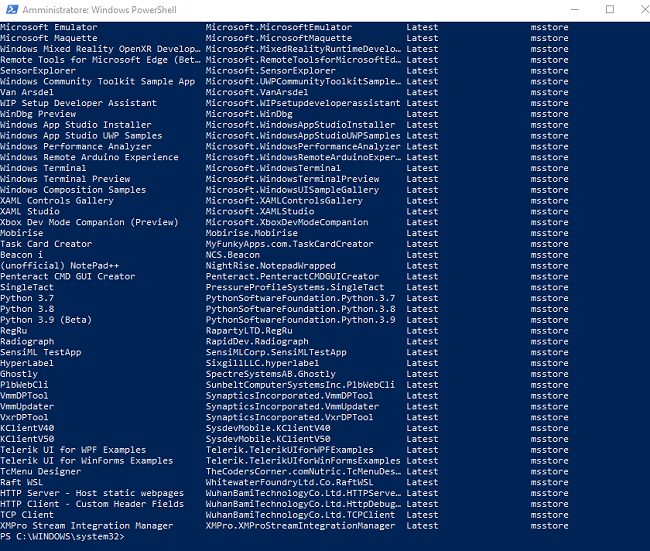Click the 'VxrDPTool' name
Screen dimensions: 650x551
coord(24,417)
